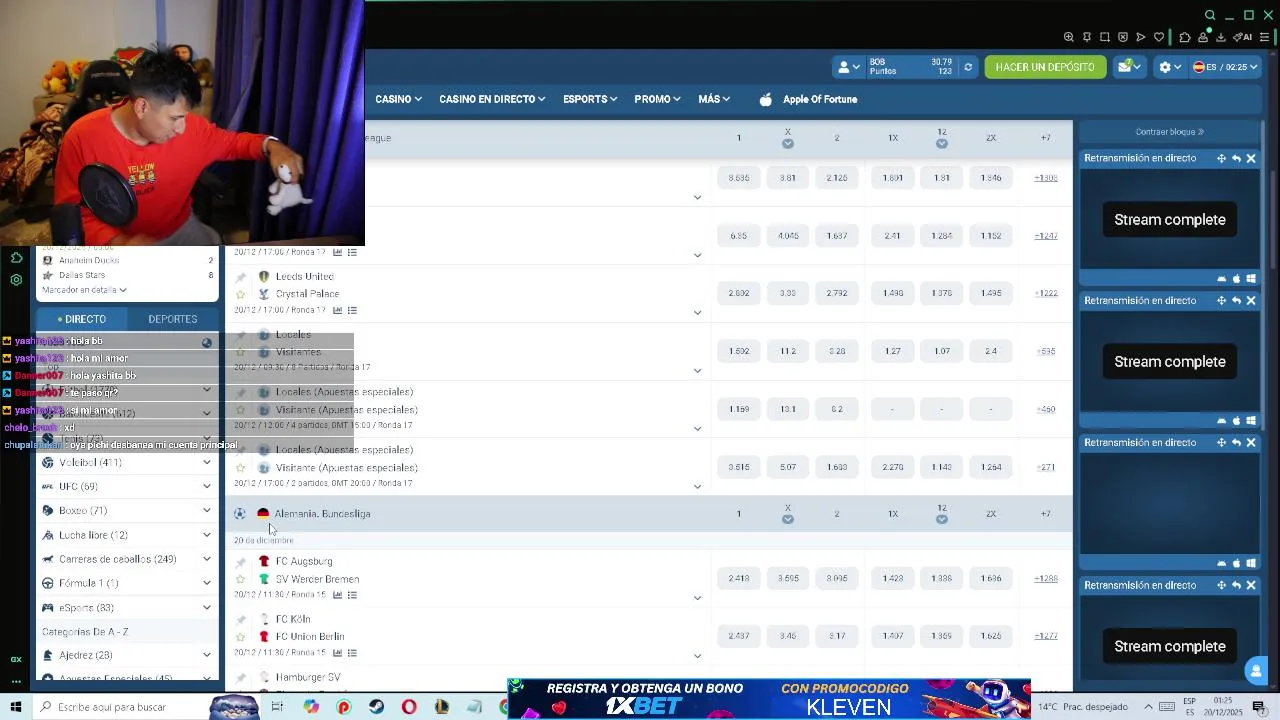Click the pin tab icon in browser toolbar

pos(1087,37)
